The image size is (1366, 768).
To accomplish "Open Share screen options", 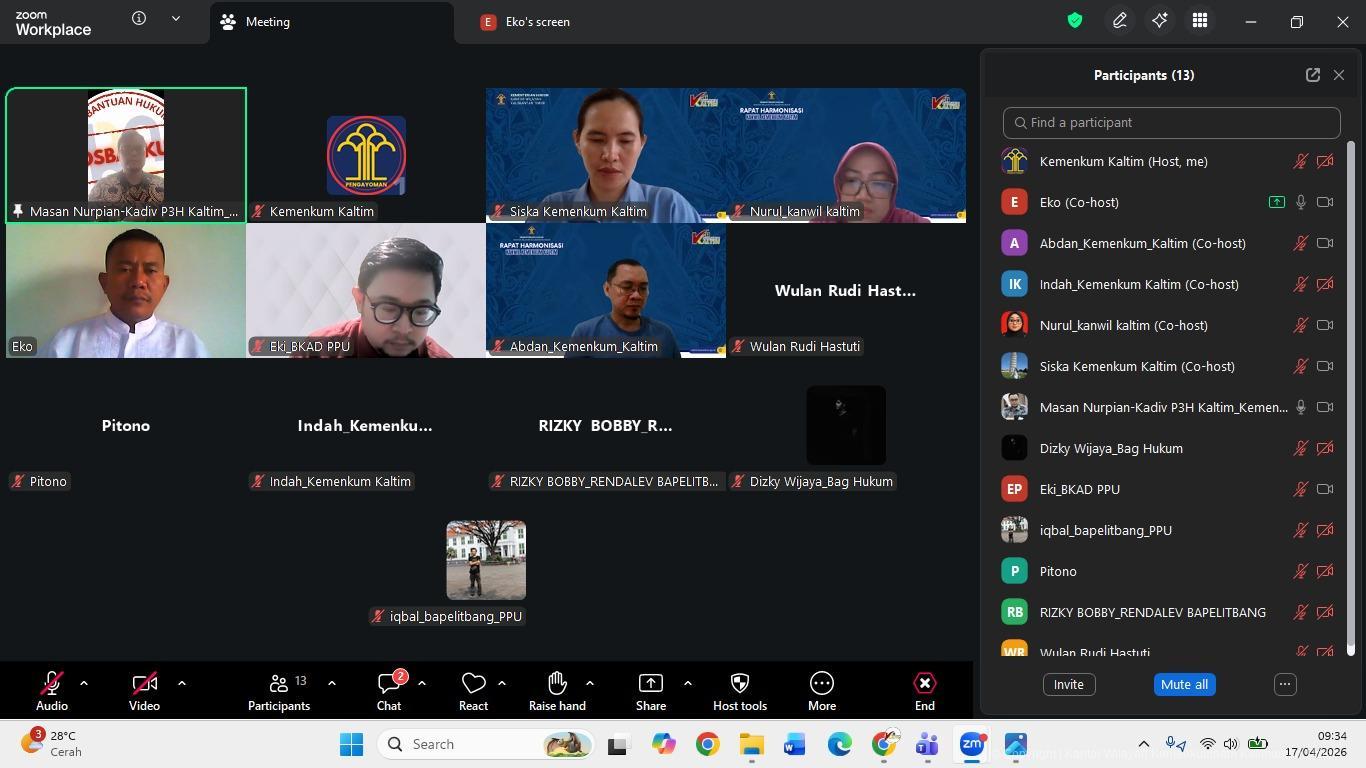I will click(651, 690).
